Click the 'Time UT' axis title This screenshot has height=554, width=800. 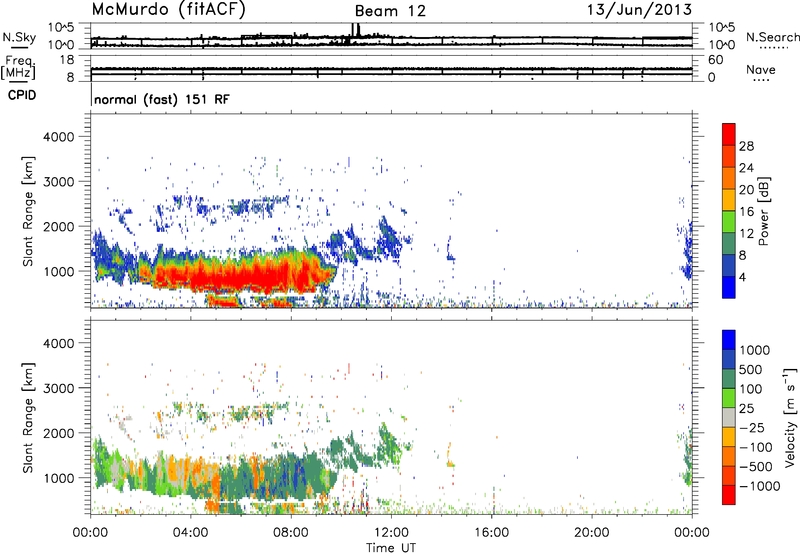point(391,548)
